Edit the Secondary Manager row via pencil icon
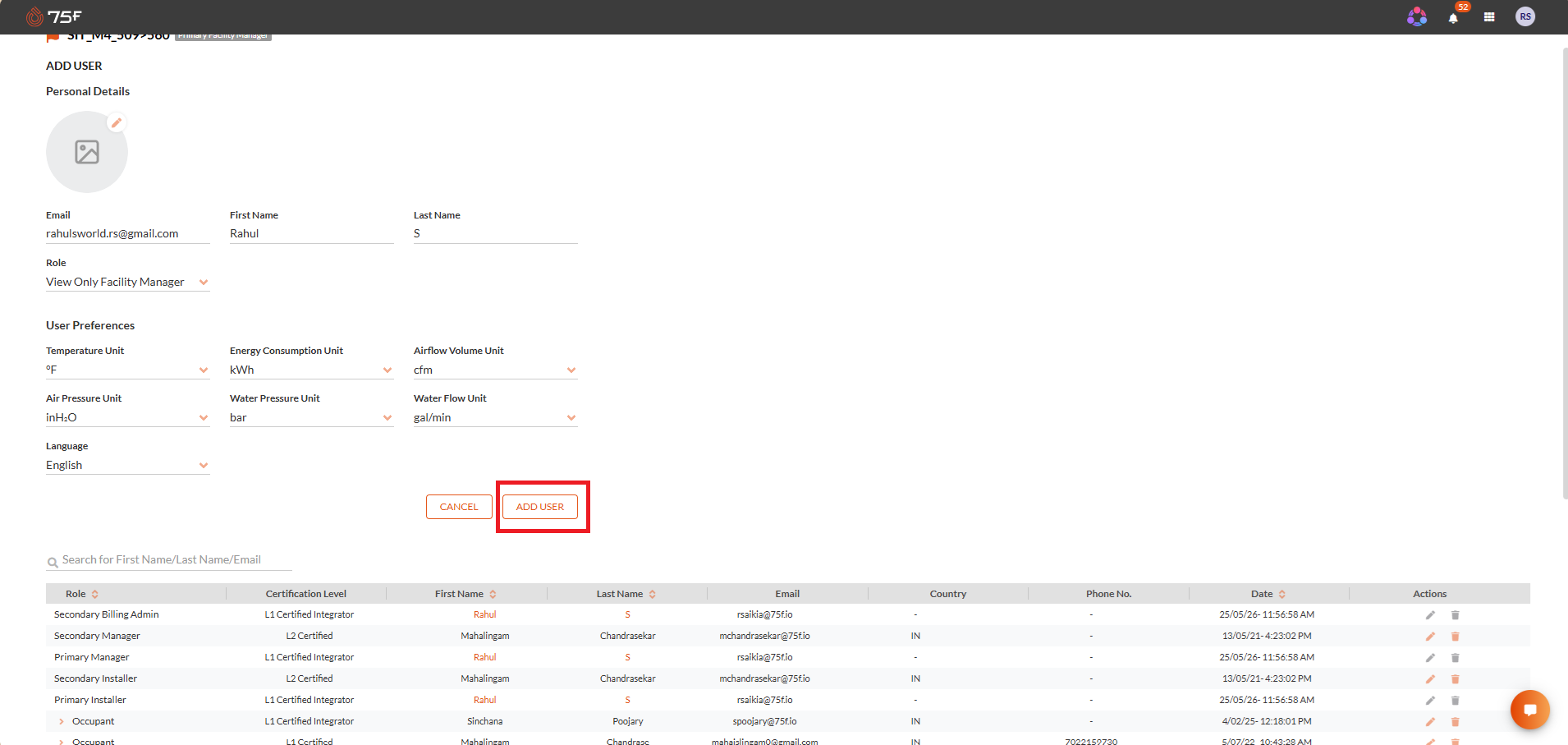This screenshot has width=1568, height=745. (1430, 636)
